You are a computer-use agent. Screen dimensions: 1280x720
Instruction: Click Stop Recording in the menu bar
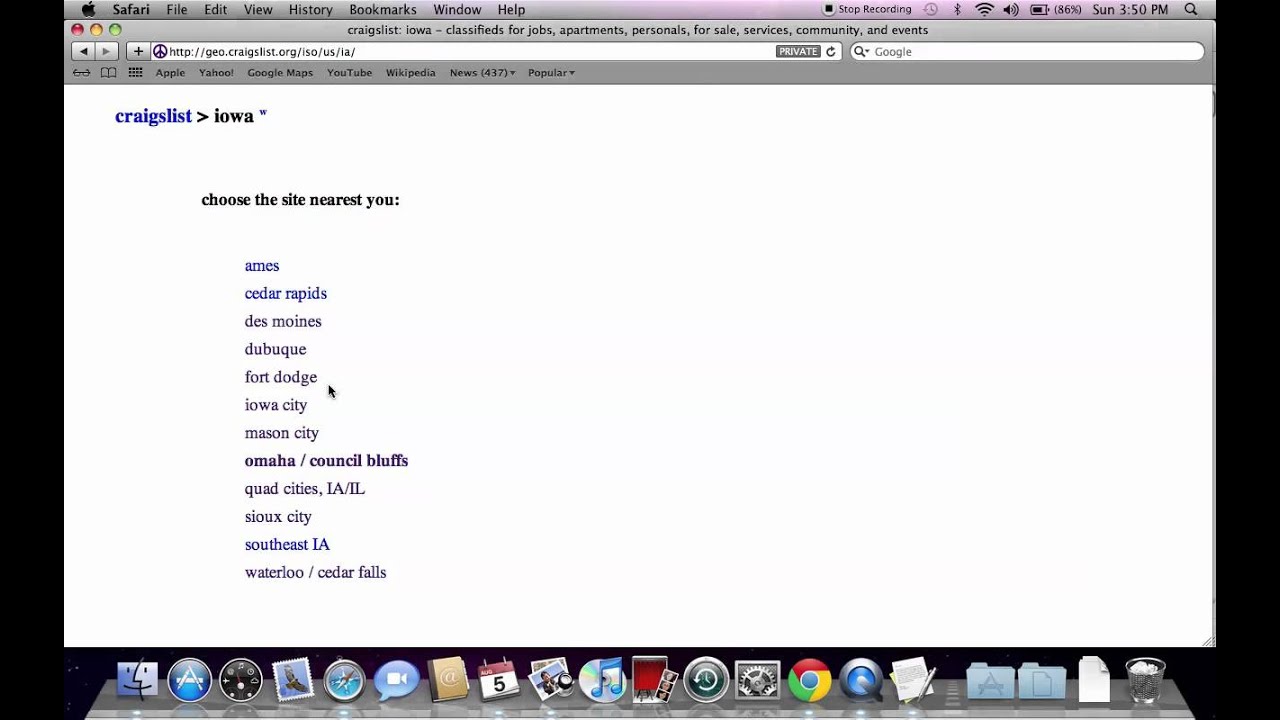click(867, 10)
